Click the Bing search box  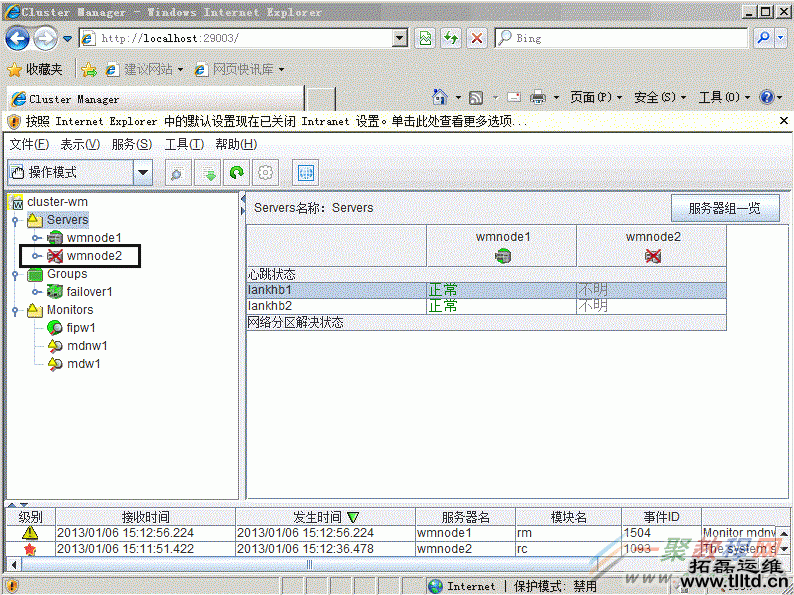pyautogui.click(x=621, y=38)
